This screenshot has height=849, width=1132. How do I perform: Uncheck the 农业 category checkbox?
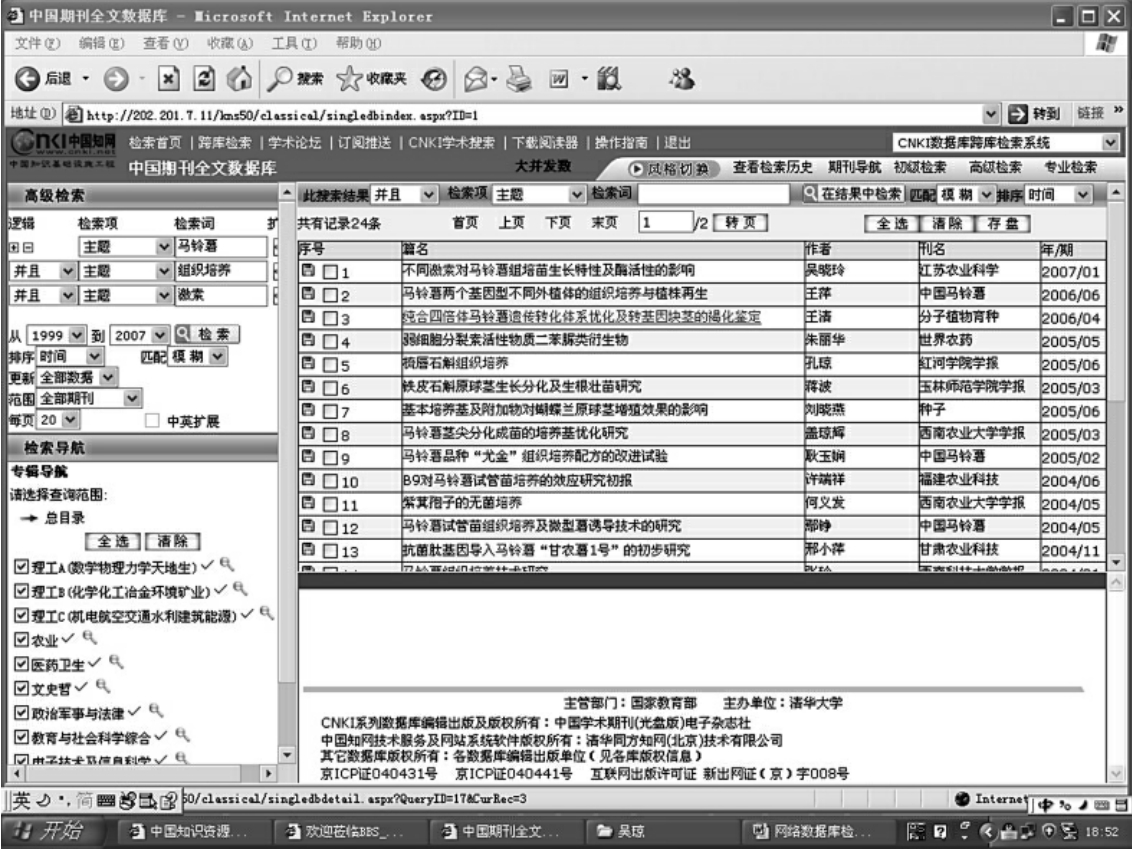point(22,640)
